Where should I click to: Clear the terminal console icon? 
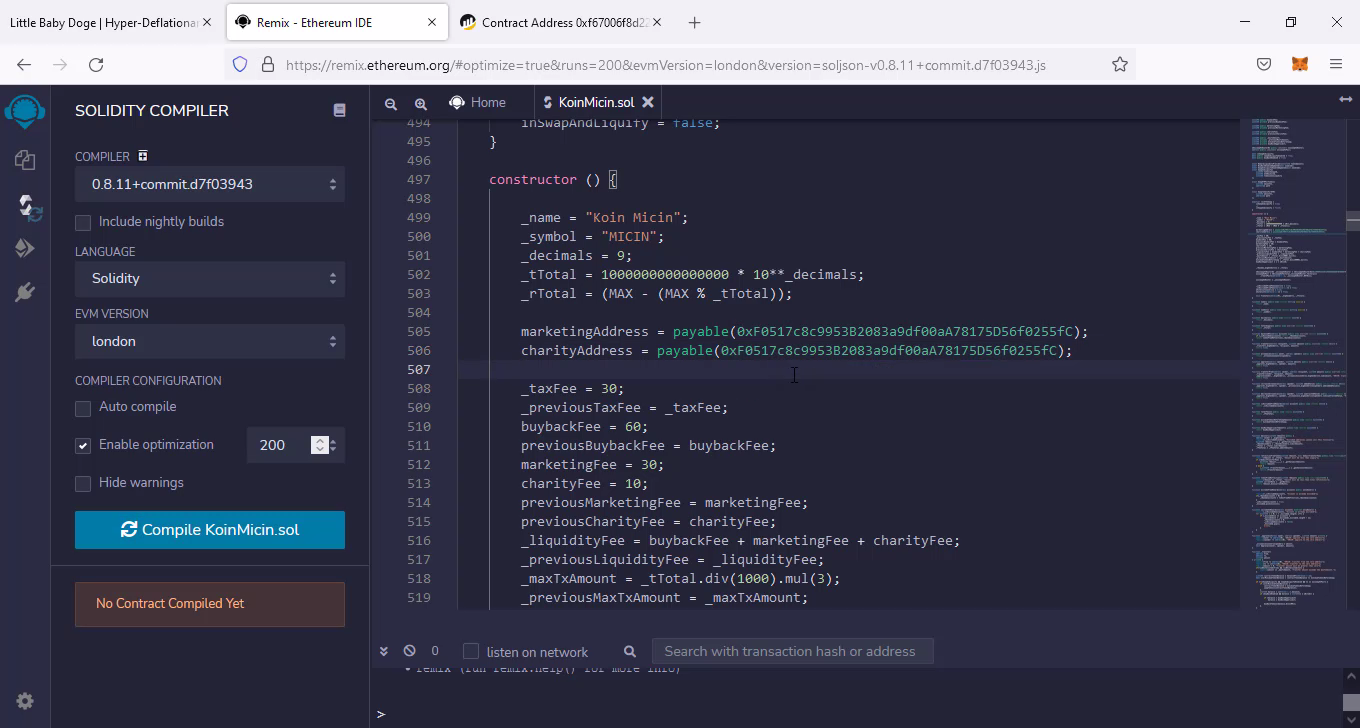click(409, 651)
